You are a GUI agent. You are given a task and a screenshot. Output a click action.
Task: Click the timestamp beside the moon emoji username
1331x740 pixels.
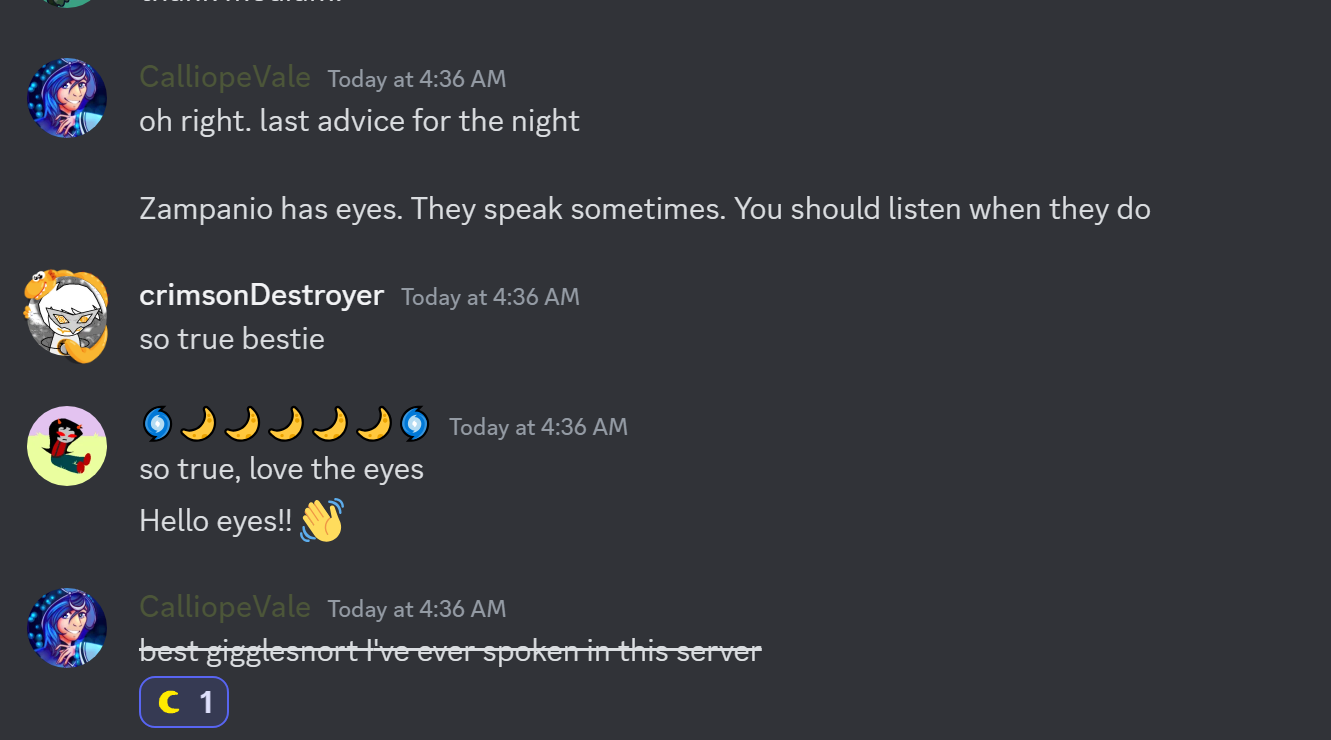tap(538, 427)
